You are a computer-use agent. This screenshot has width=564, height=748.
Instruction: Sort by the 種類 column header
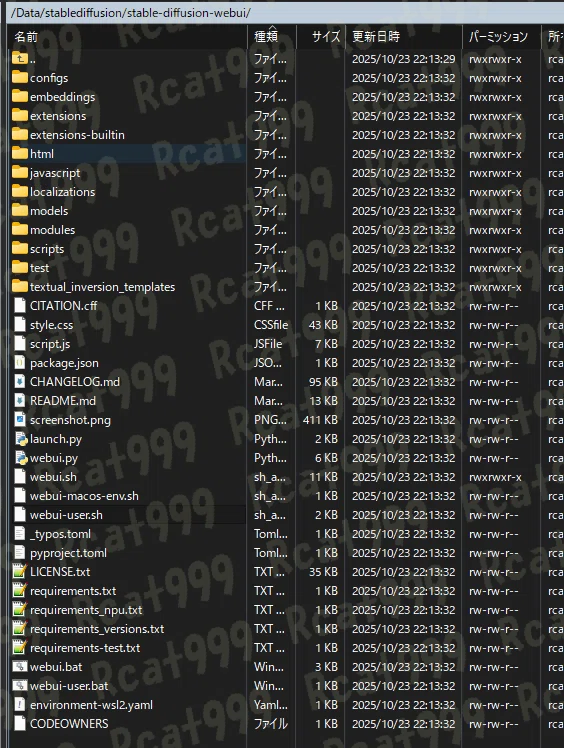point(272,37)
